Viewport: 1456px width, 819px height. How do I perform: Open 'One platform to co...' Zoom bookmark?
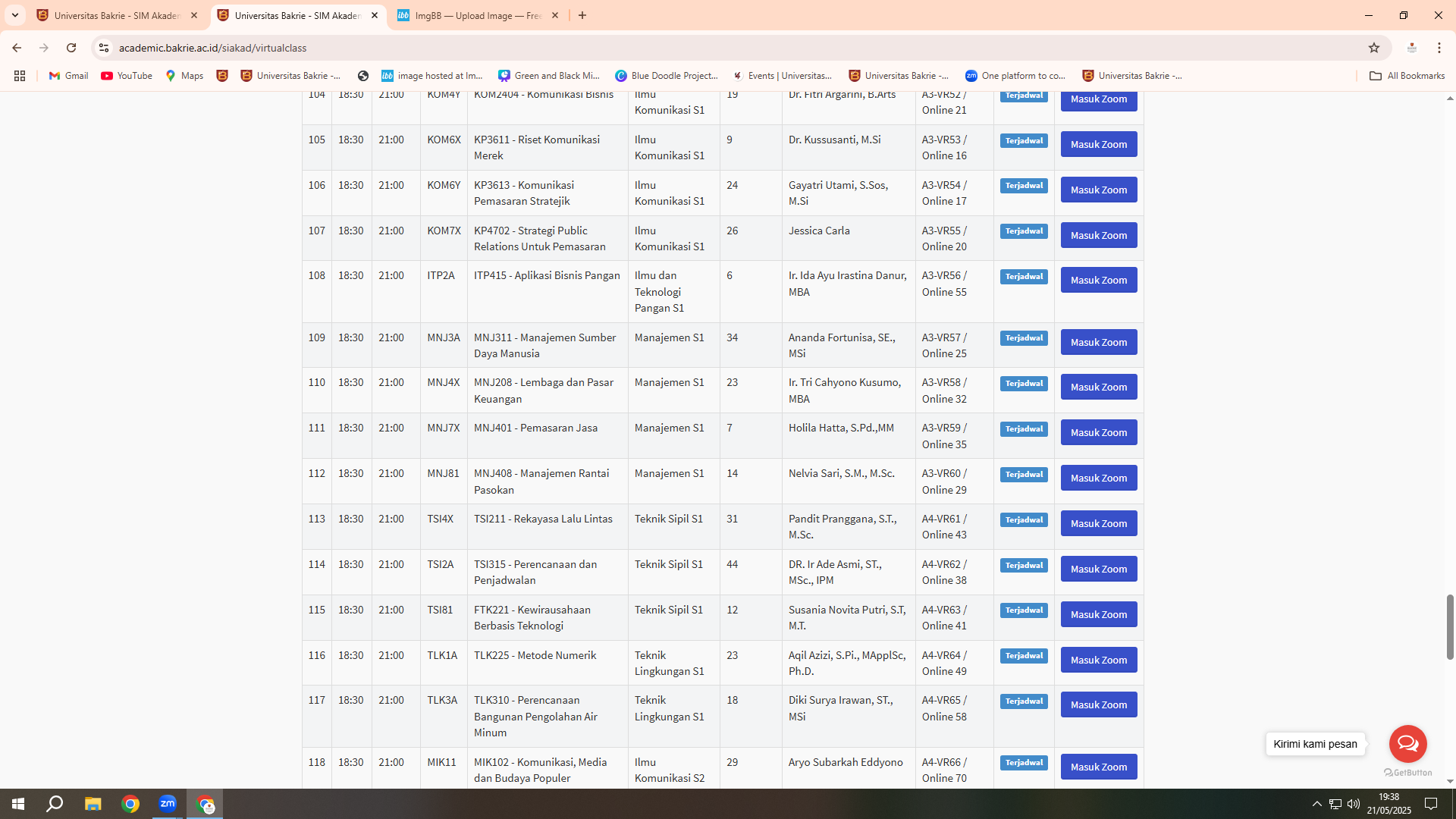(1015, 76)
